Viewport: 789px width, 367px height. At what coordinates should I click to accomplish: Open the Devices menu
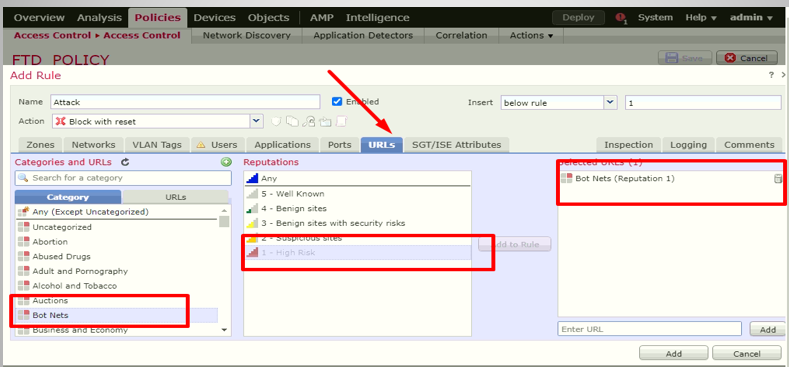[x=214, y=18]
